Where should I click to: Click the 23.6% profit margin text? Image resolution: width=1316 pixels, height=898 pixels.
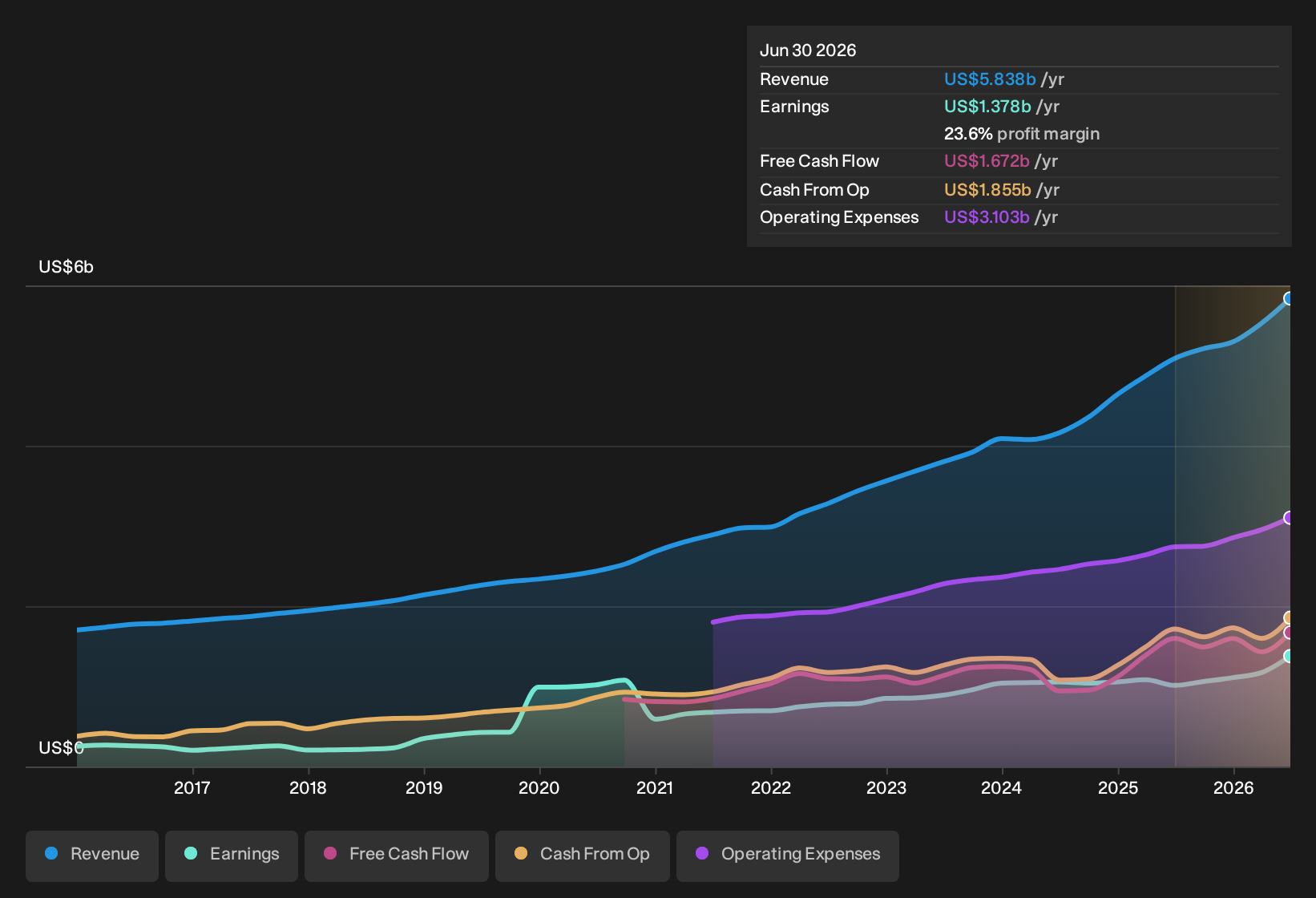1022,134
